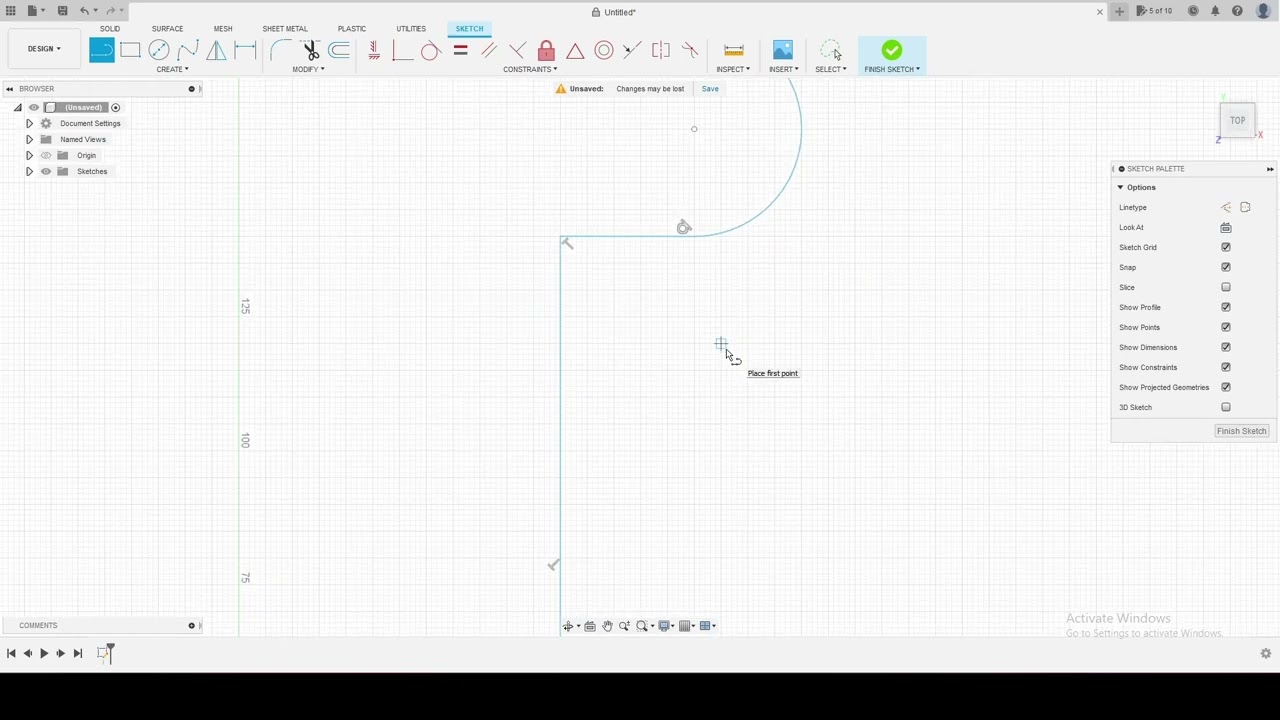Expand the Document Settings node
The image size is (1280, 720).
(29, 123)
